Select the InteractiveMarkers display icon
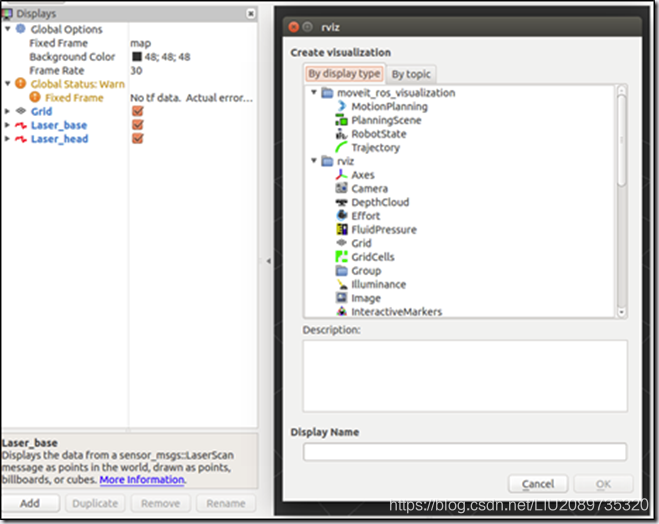 pos(341,311)
